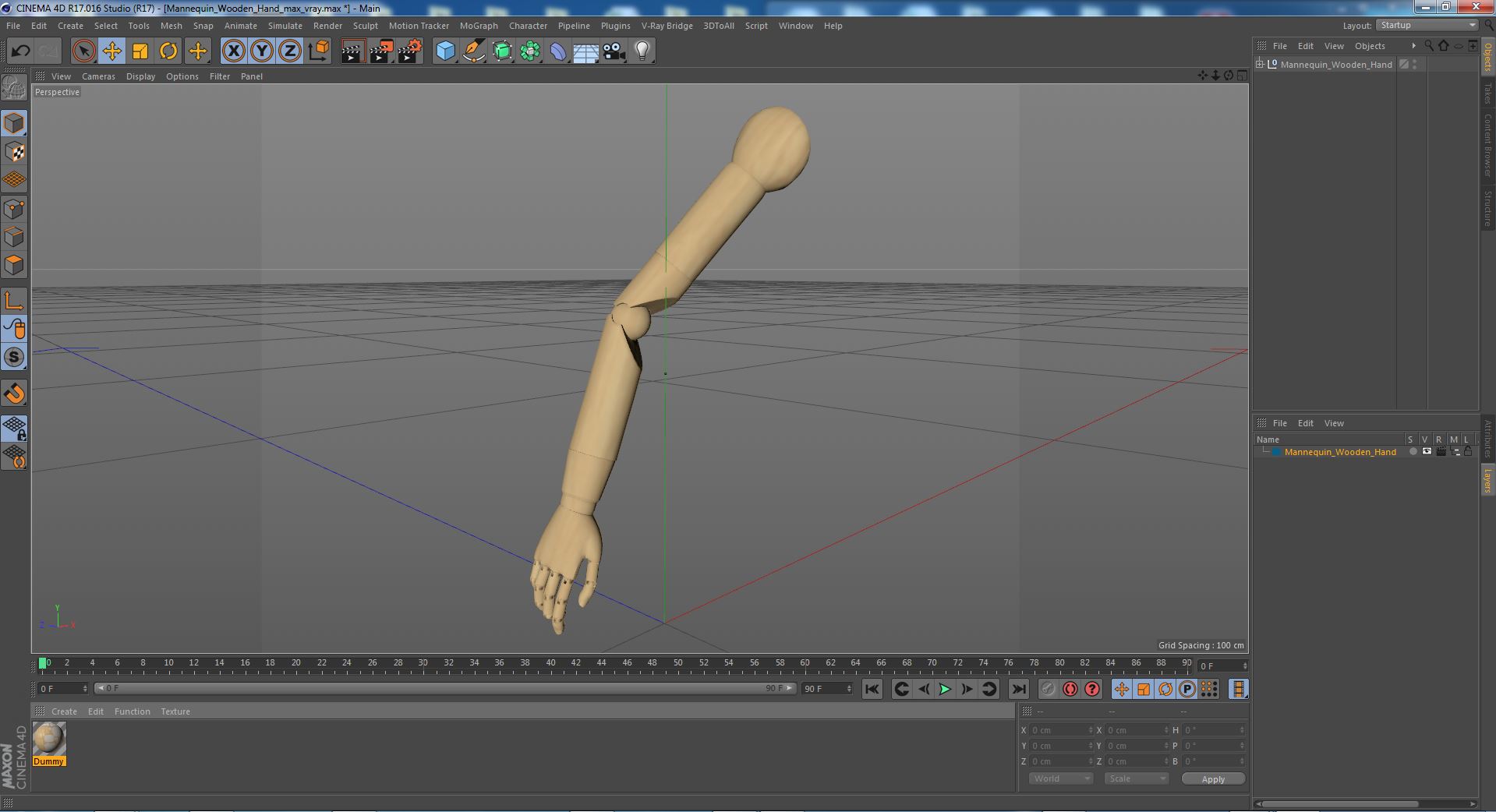Toggle Parameter keyframe recording
1496x812 pixels.
click(1187, 689)
